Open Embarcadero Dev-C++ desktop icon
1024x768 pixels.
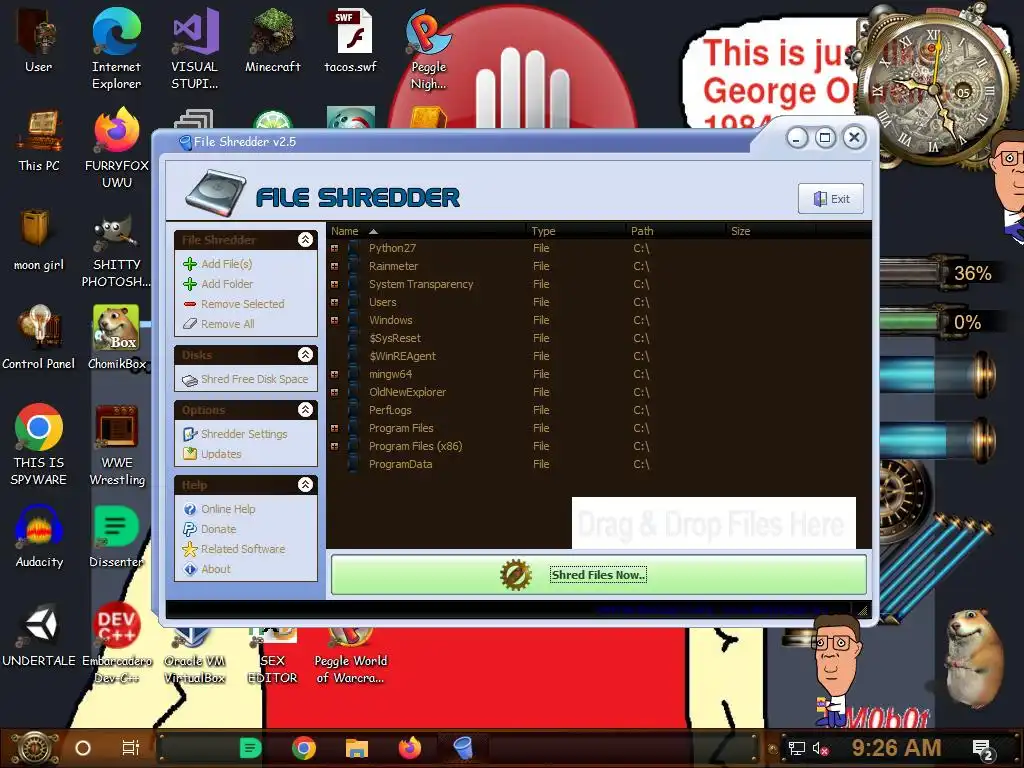point(116,643)
